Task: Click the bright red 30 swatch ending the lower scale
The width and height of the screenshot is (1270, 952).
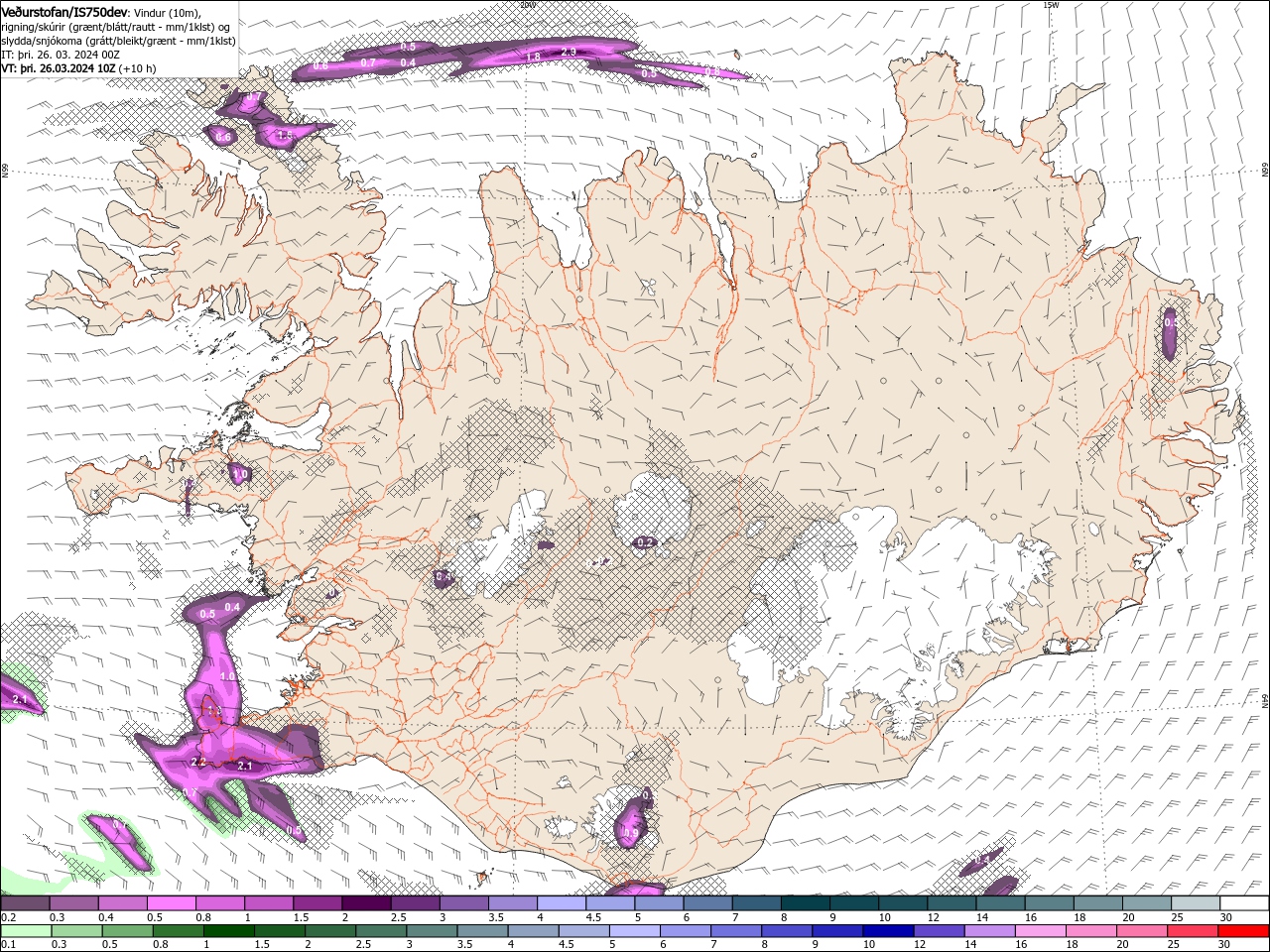Action: coord(1242,931)
